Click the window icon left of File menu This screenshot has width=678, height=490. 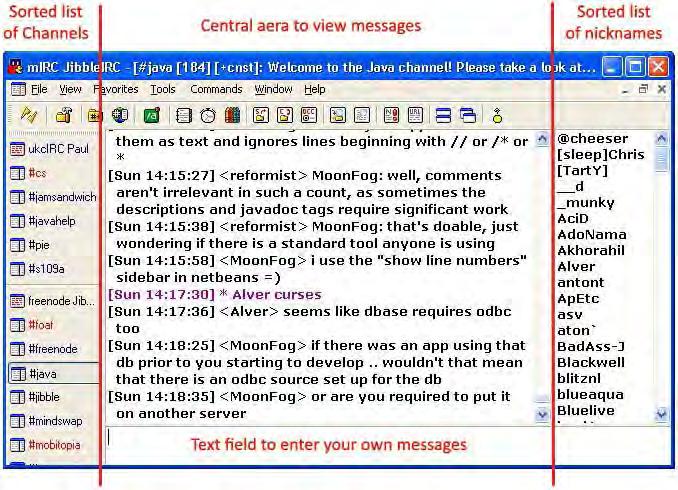(19, 89)
